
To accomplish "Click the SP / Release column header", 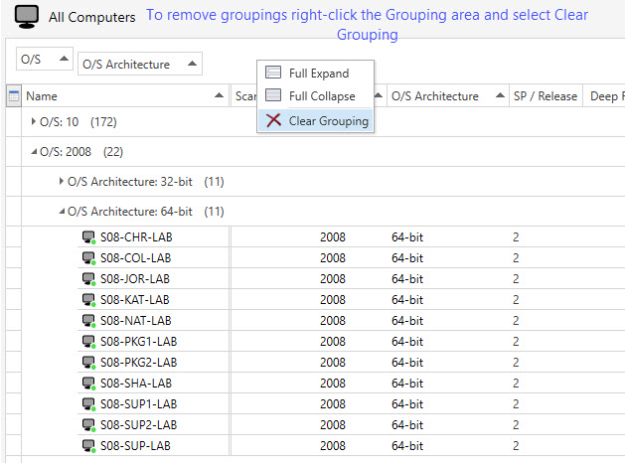I will pos(546,96).
